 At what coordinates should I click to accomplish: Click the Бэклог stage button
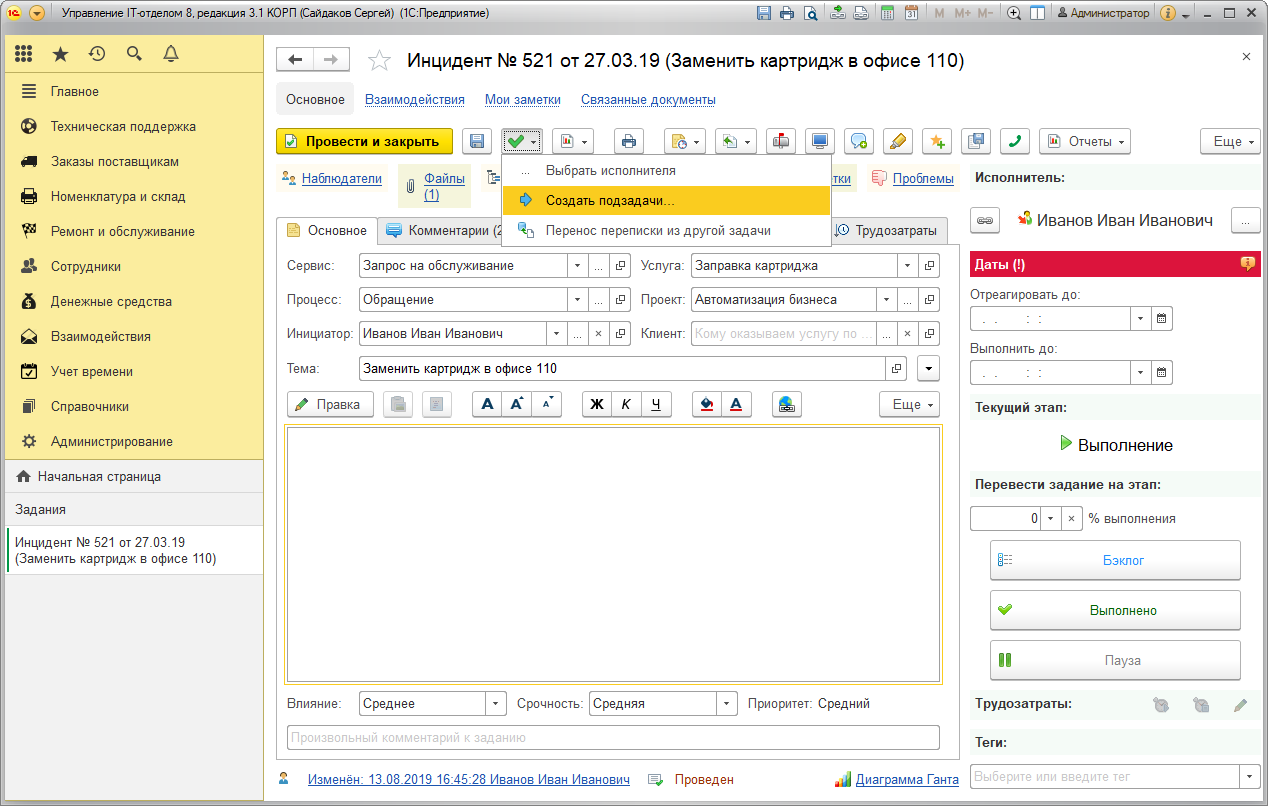(x=1115, y=560)
